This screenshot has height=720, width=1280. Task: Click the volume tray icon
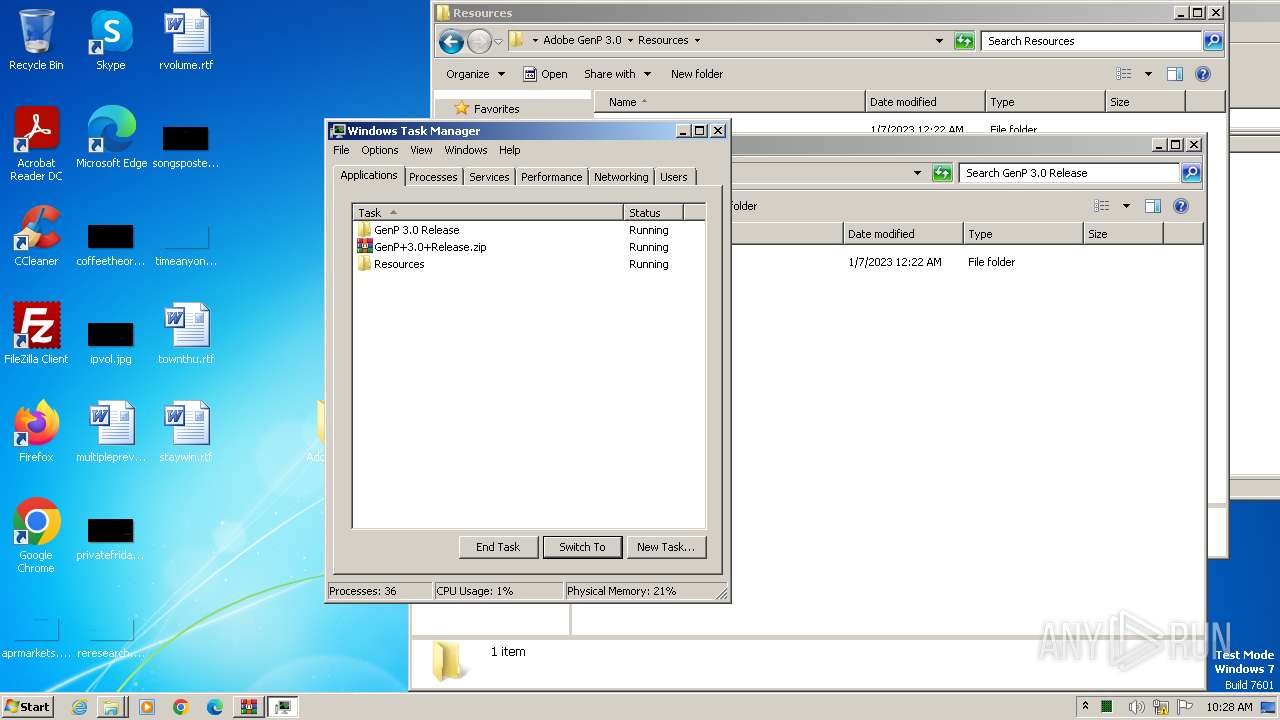[x=1136, y=707]
